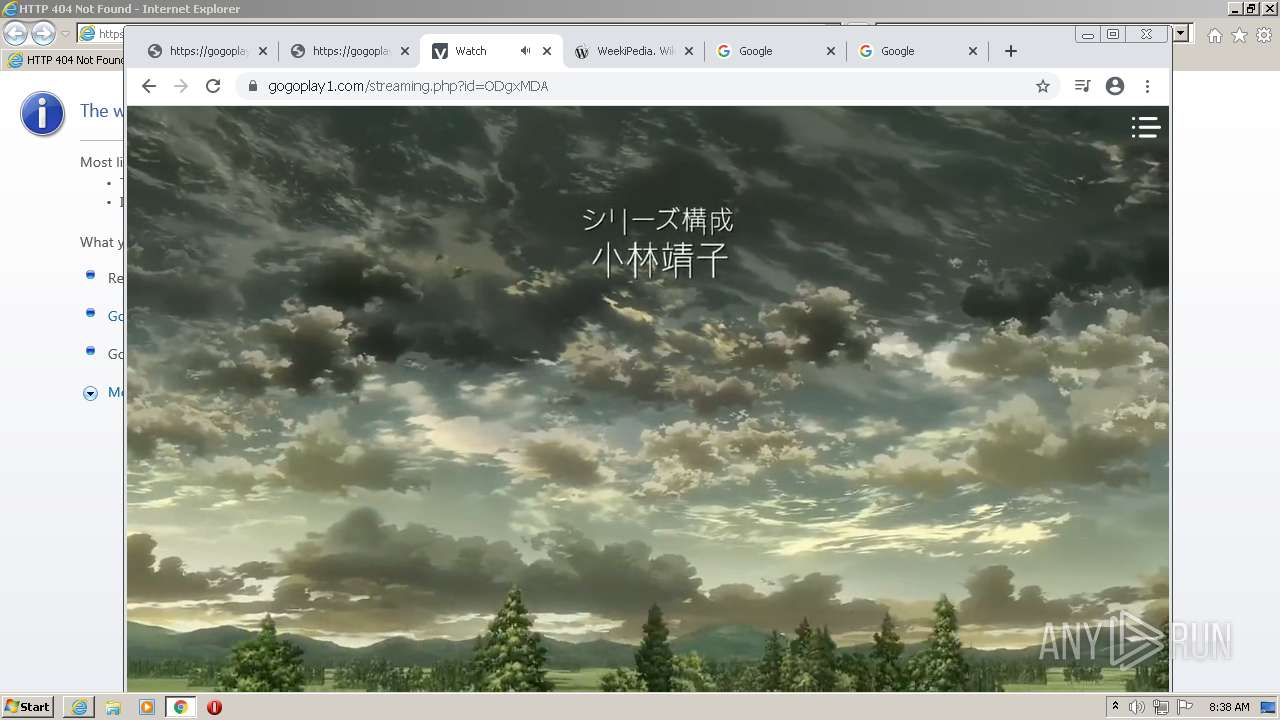The width and height of the screenshot is (1280, 720).
Task: Switch to the last Google tab
Action: [918, 51]
